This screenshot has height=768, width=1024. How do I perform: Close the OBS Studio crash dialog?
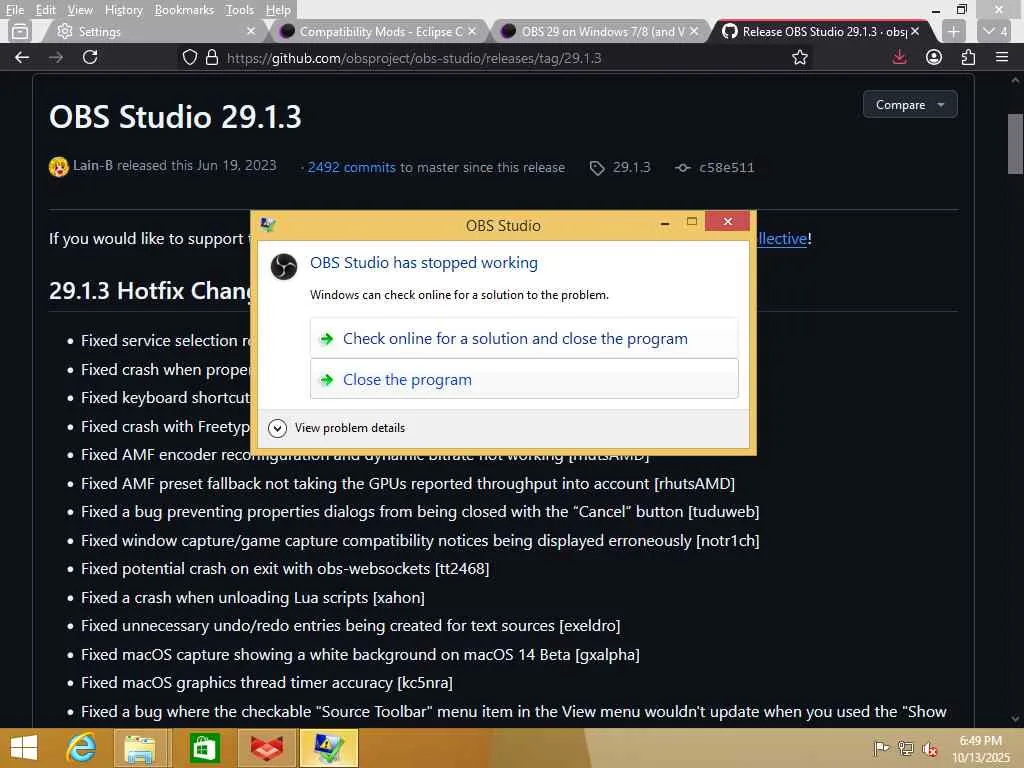728,222
